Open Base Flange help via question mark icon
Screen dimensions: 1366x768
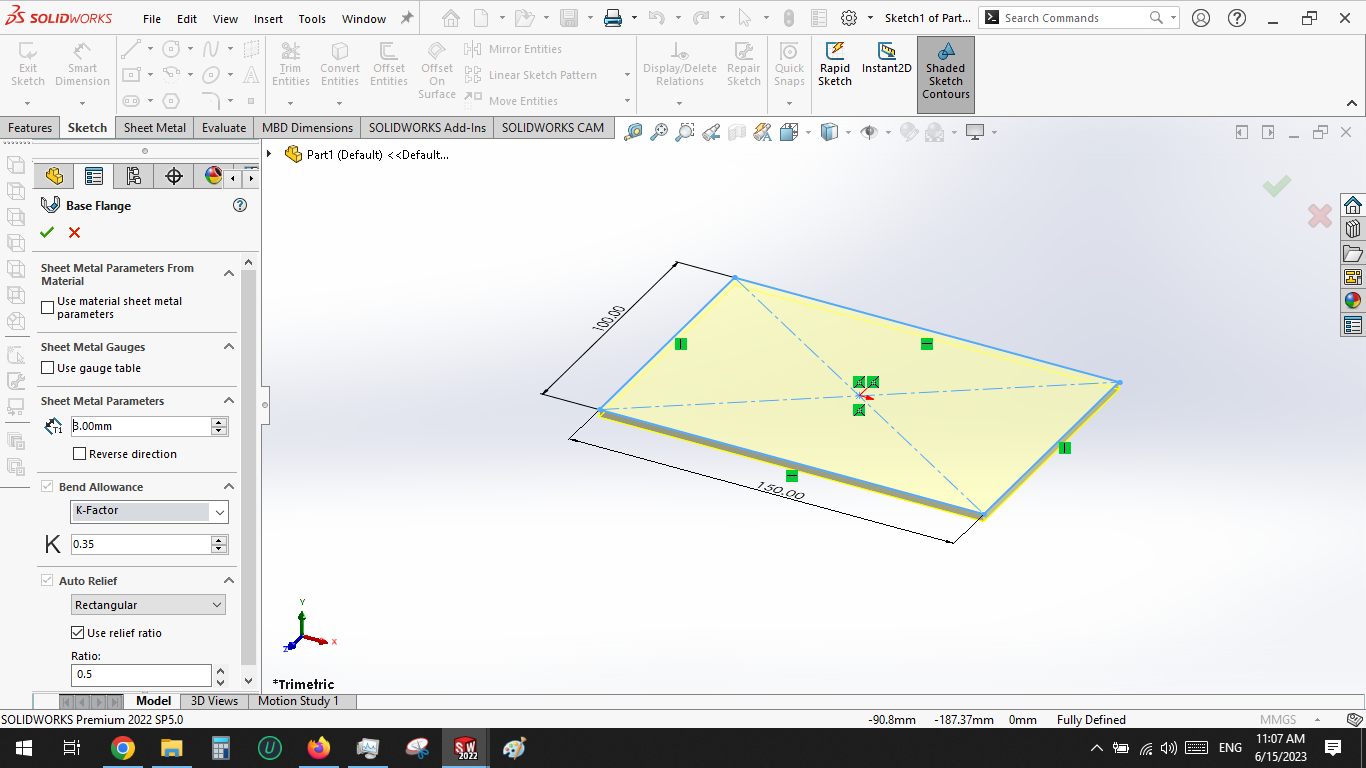click(x=239, y=205)
